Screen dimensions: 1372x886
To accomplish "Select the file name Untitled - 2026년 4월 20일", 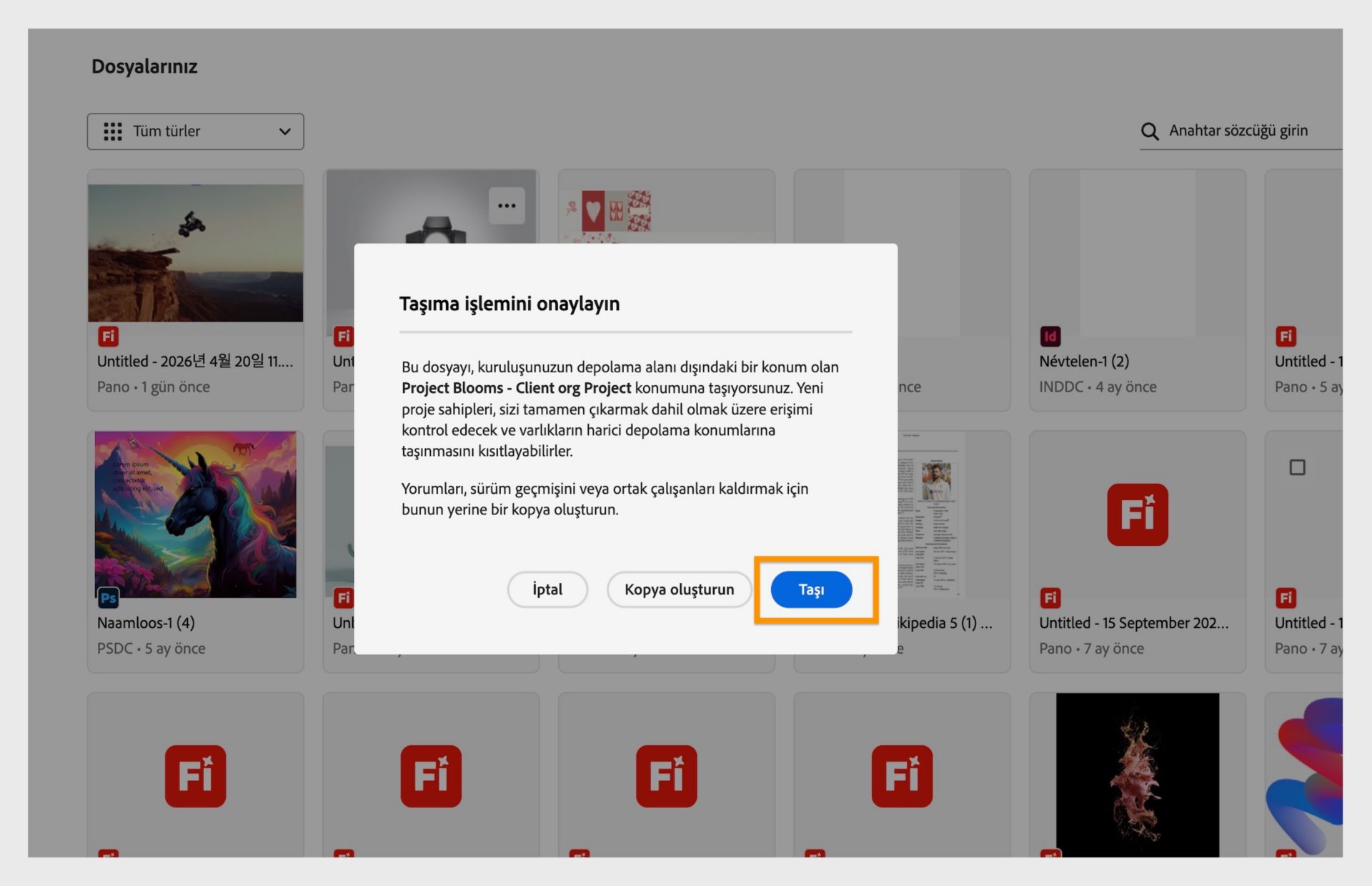I will [x=195, y=362].
